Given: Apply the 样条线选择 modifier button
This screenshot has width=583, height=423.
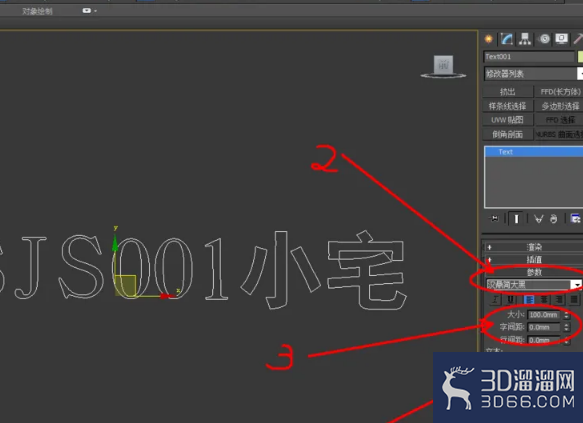Looking at the screenshot, I should coord(508,106).
